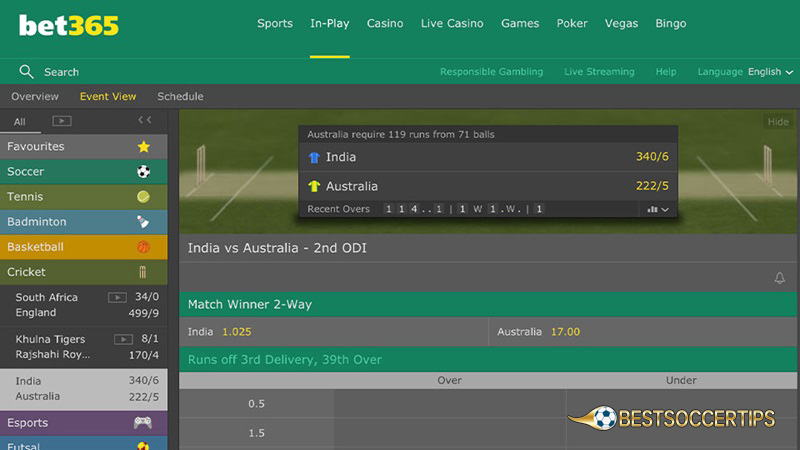Switch to the Schedule tab

coord(180,96)
